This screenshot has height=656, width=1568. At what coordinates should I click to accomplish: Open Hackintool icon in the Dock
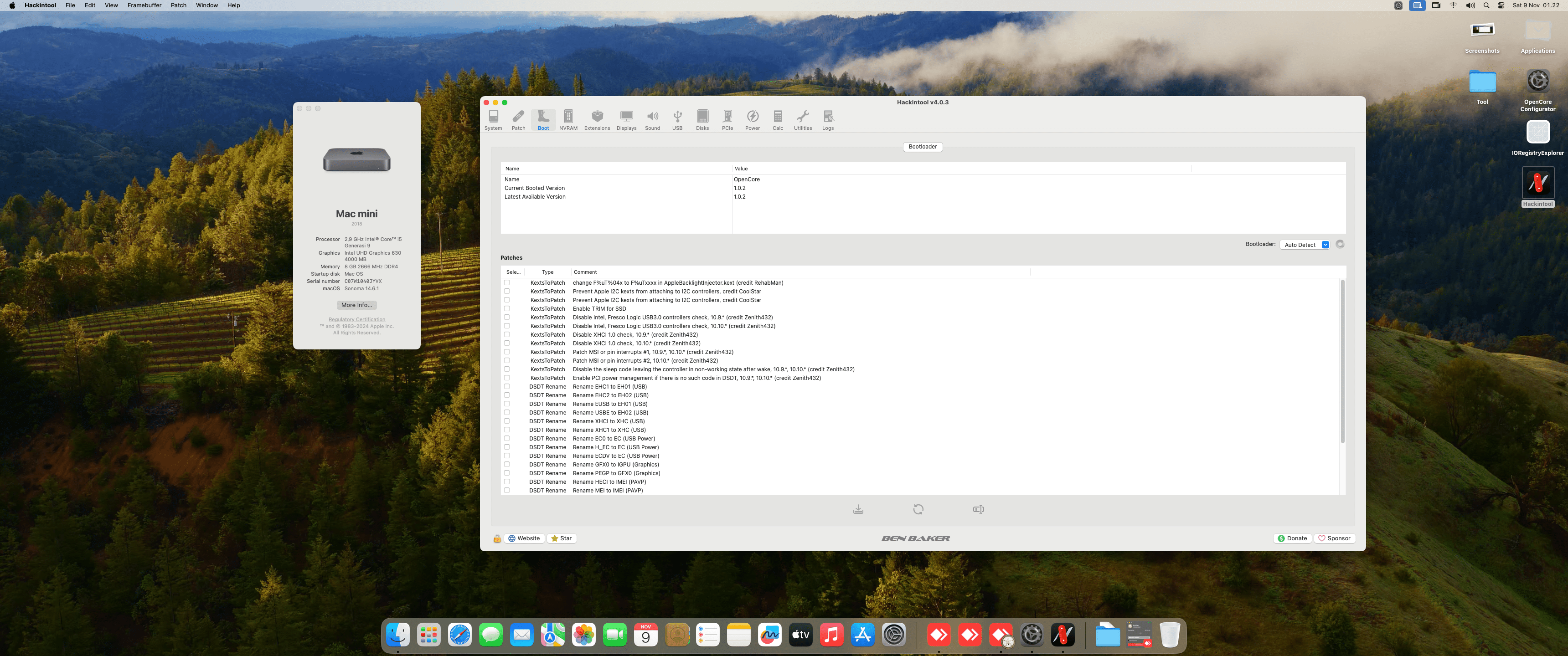1063,635
